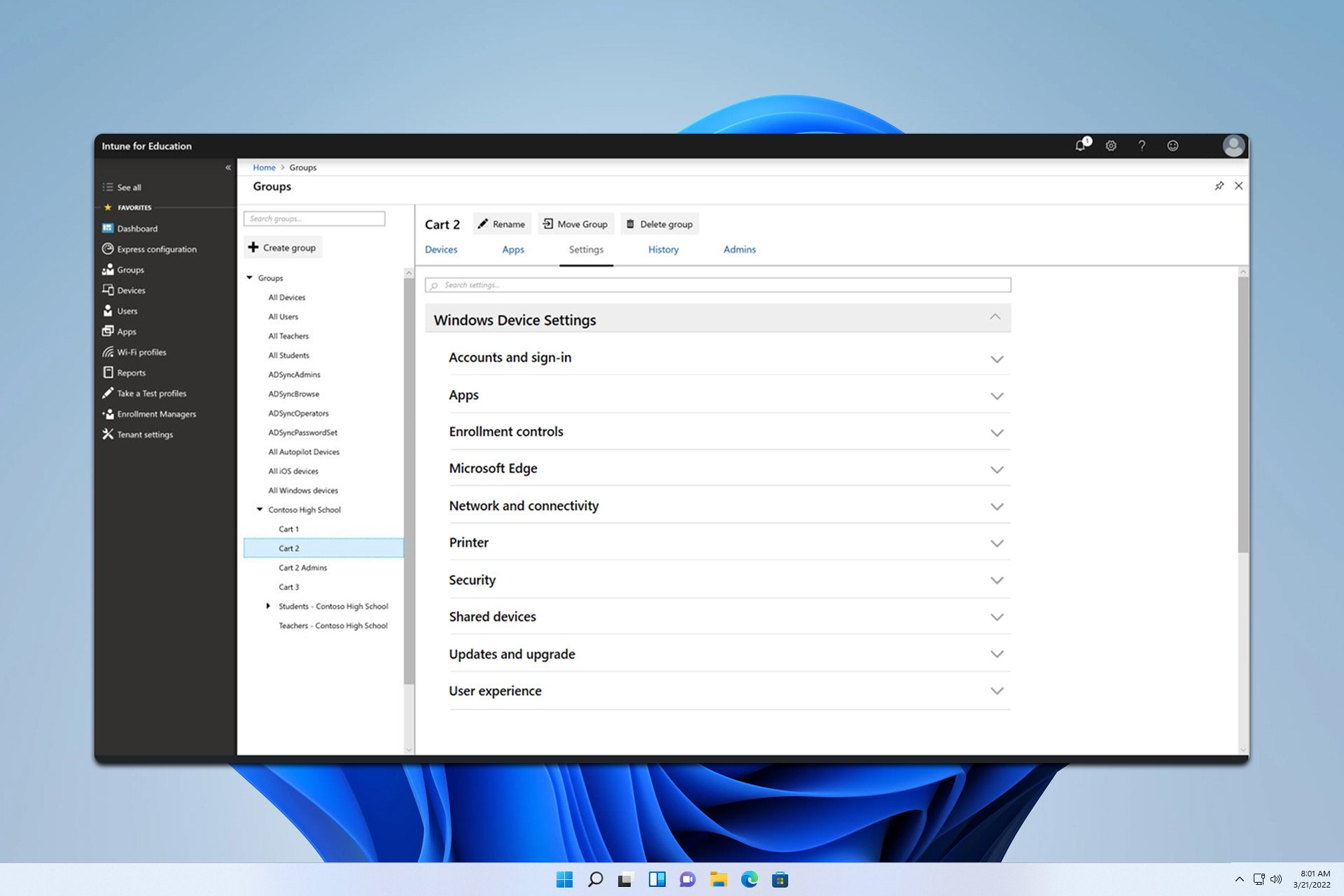Open File Explorer from taskbar

click(718, 879)
